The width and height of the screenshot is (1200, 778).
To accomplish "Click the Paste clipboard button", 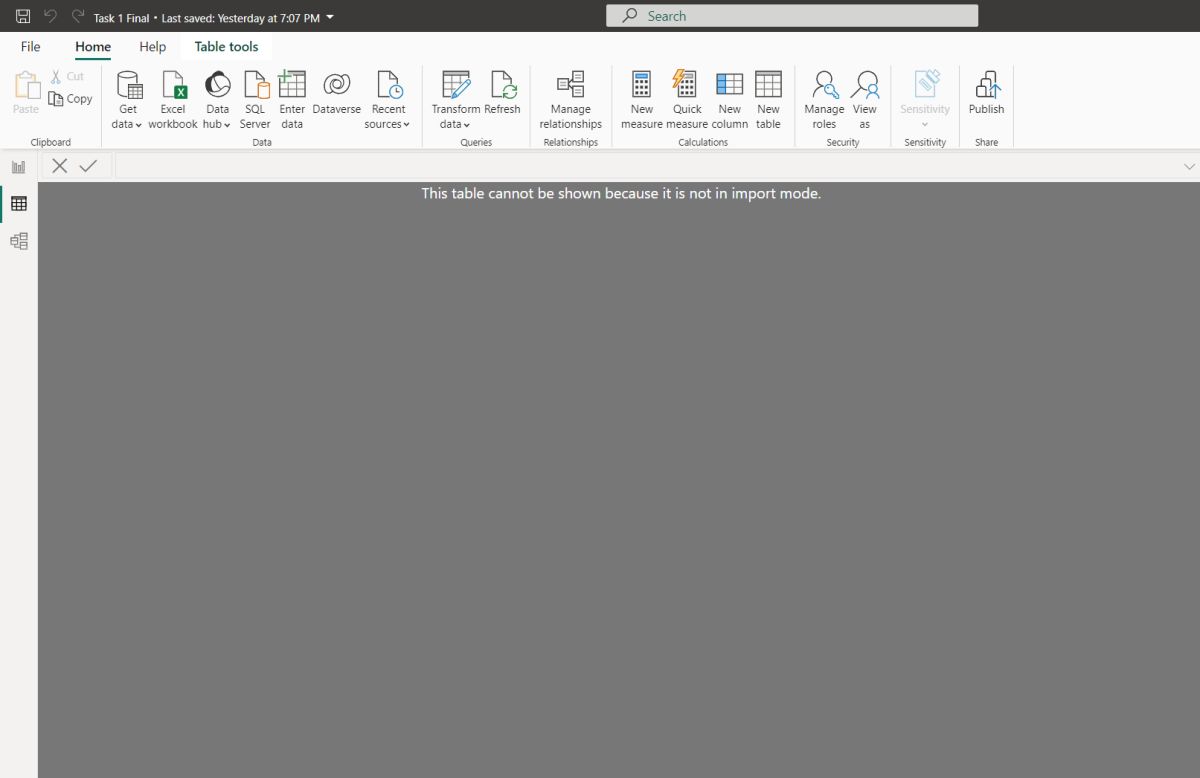I will (x=26, y=93).
